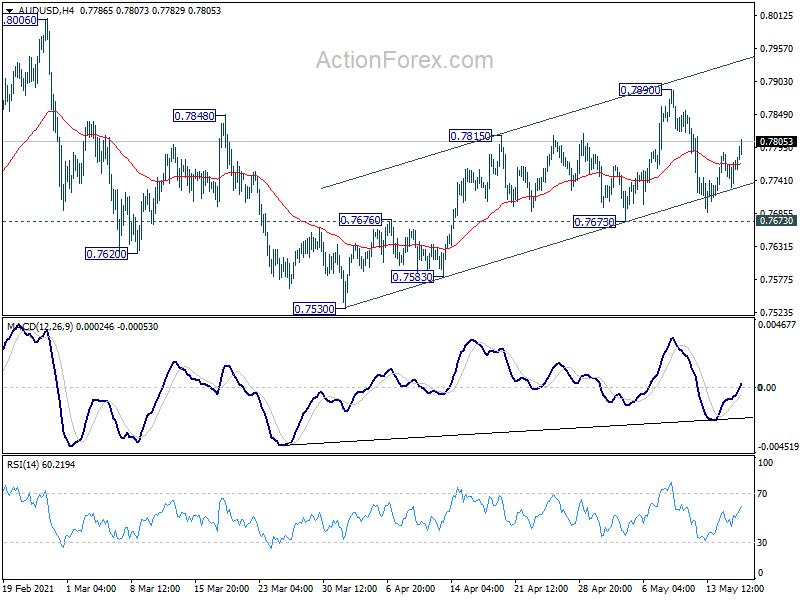Screen dimensions: 800x600
Task: Click the 14 Apr 04:00 time label
Action: pos(477,589)
